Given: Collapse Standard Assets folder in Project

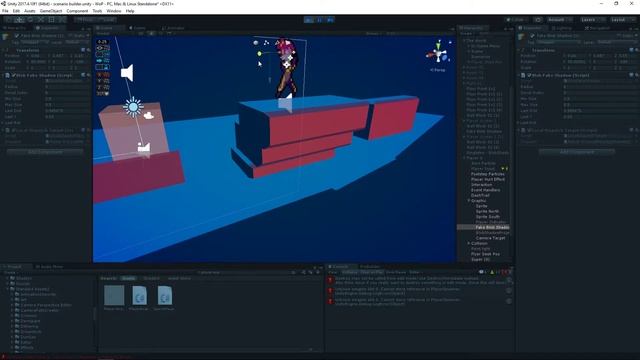Looking at the screenshot, I should (x=7, y=289).
